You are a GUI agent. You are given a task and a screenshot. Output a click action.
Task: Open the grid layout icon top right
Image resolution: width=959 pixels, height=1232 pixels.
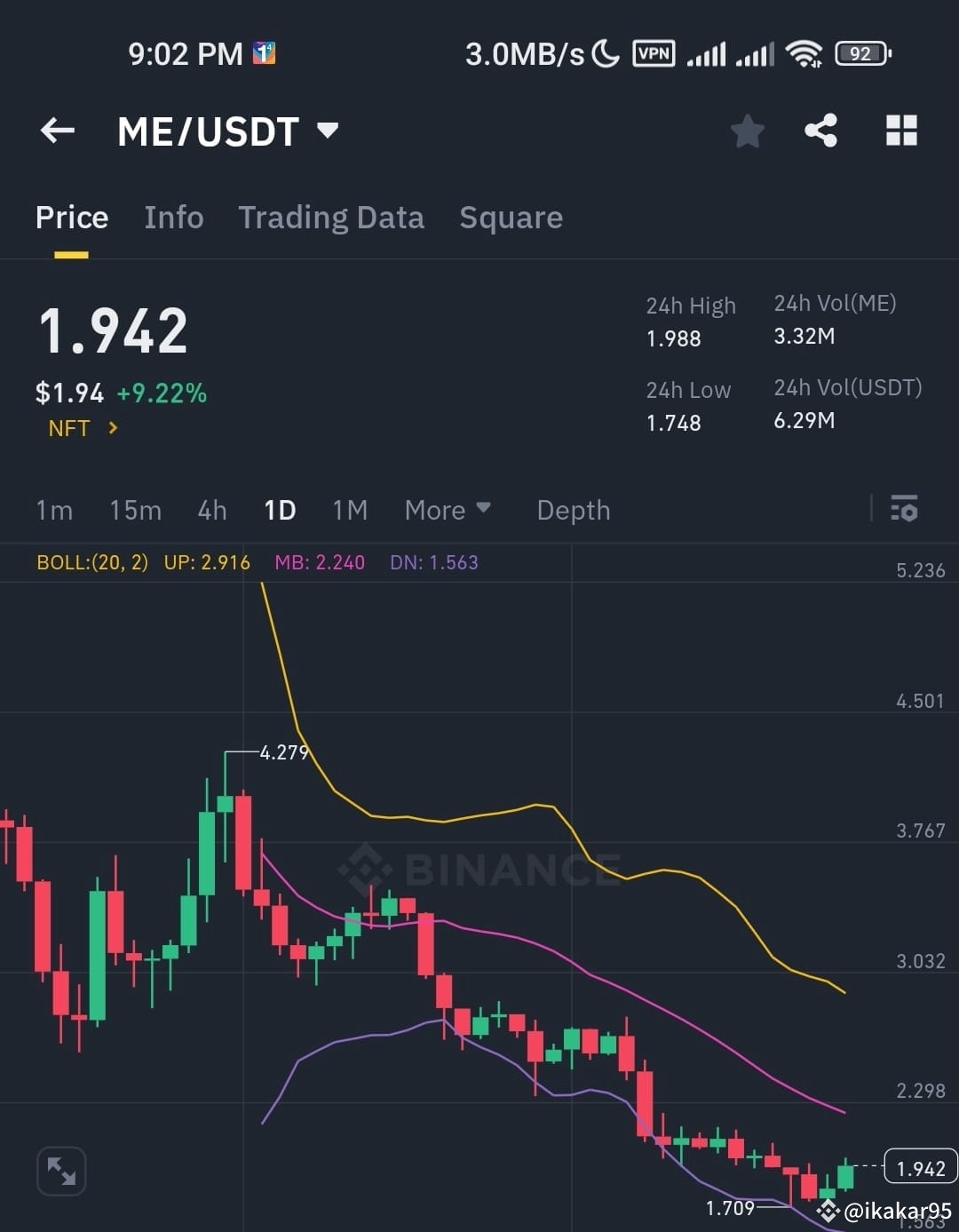pos(901,131)
